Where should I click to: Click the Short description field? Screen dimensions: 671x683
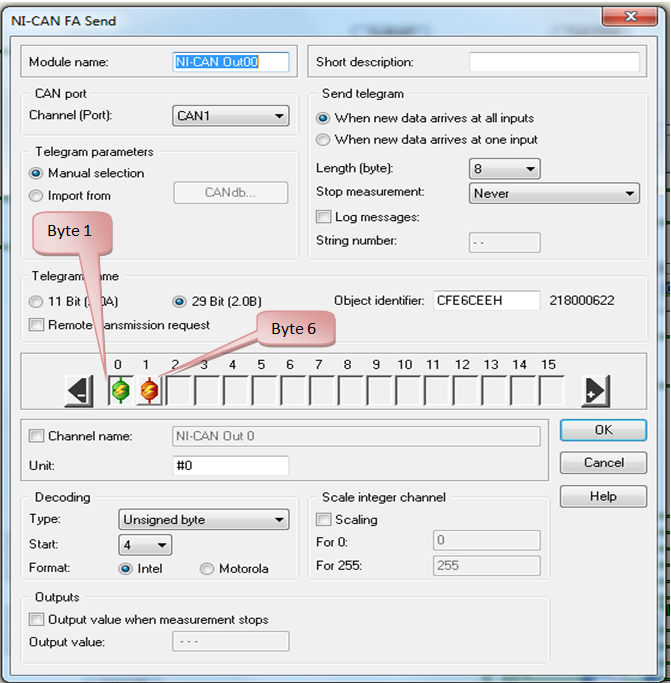pos(554,62)
